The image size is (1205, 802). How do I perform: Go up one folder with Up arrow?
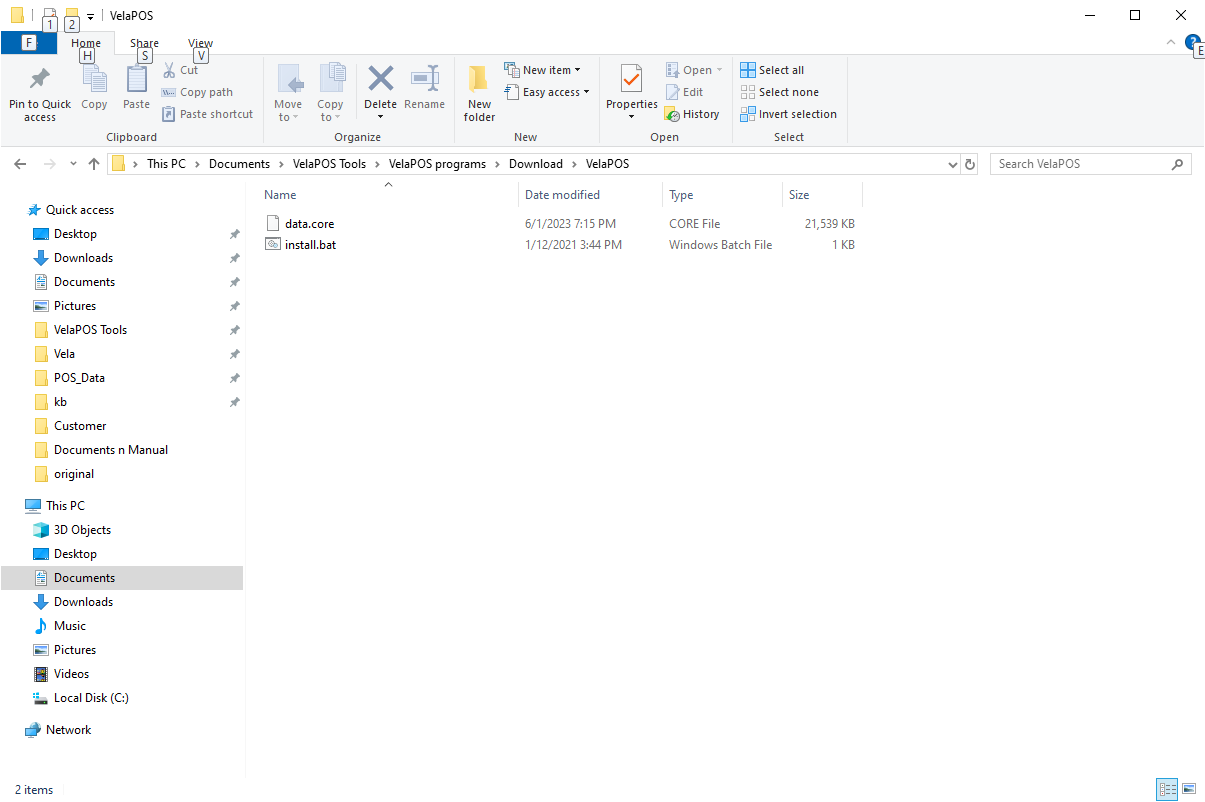(94, 164)
